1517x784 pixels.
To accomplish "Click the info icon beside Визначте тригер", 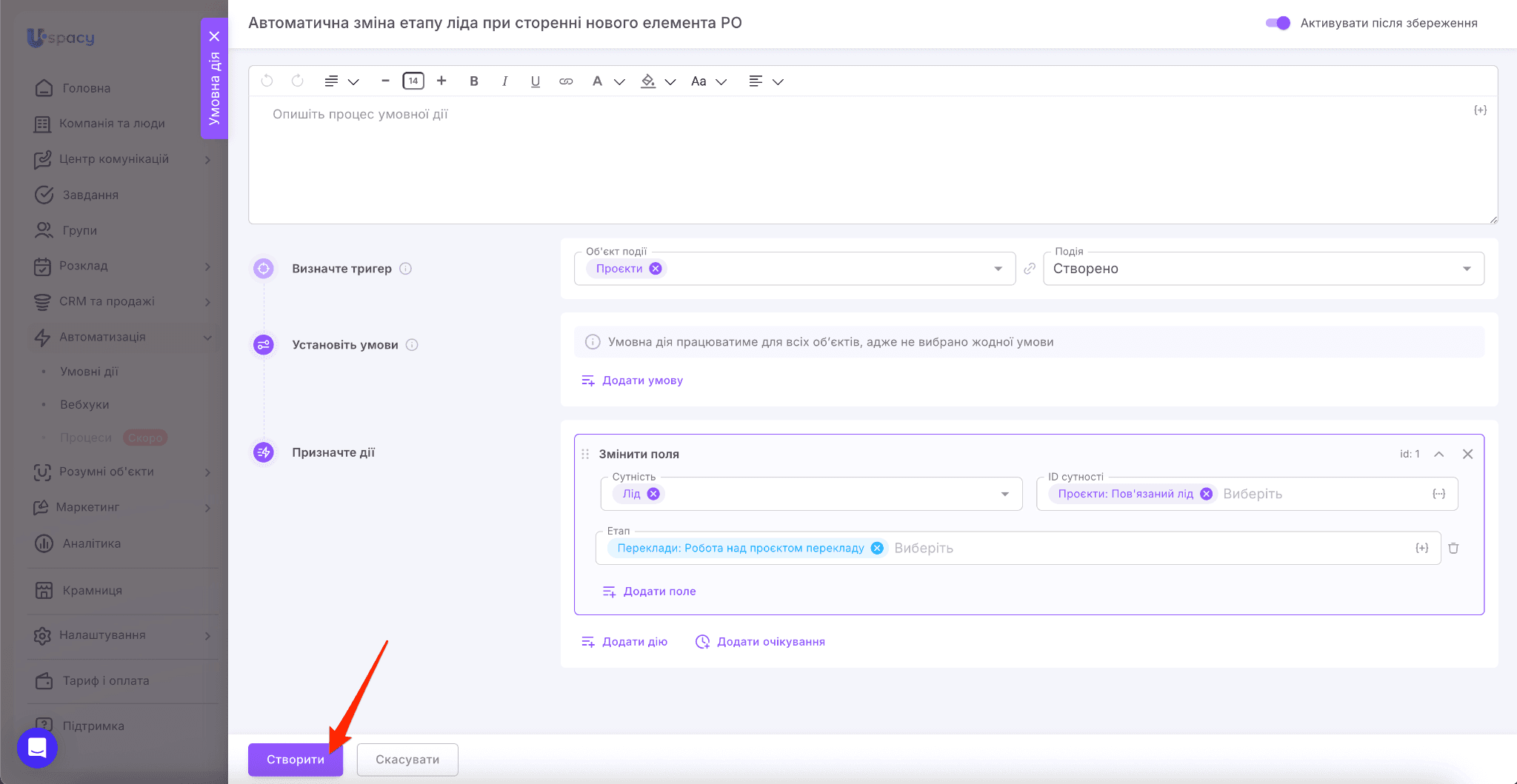I will click(x=406, y=269).
